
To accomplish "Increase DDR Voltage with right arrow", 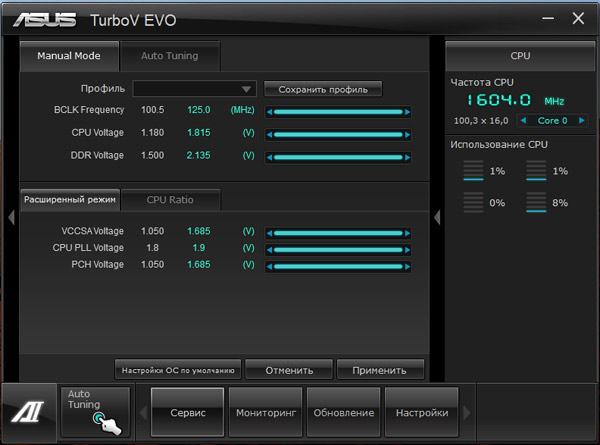I will coord(407,157).
